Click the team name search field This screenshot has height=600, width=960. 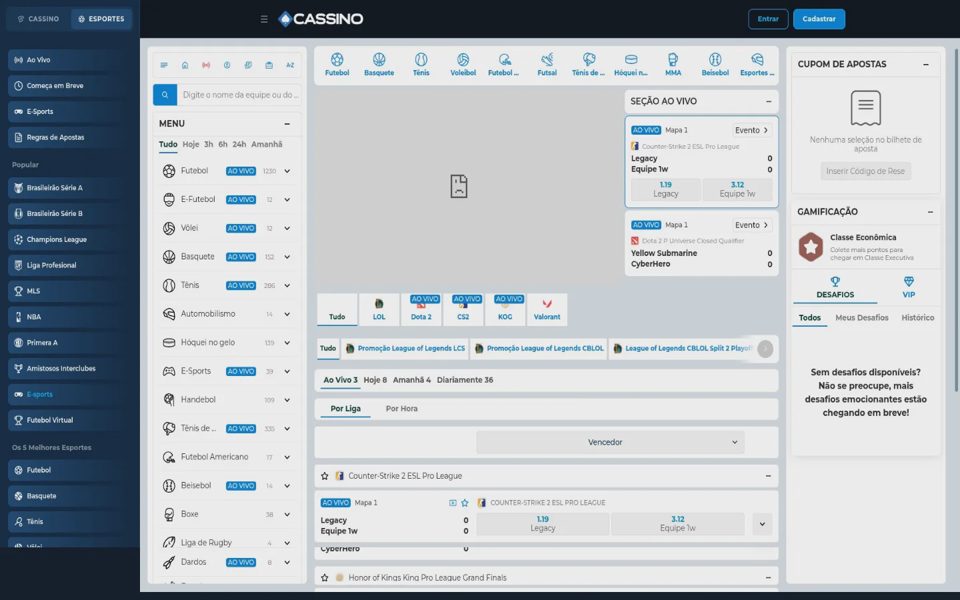point(239,95)
